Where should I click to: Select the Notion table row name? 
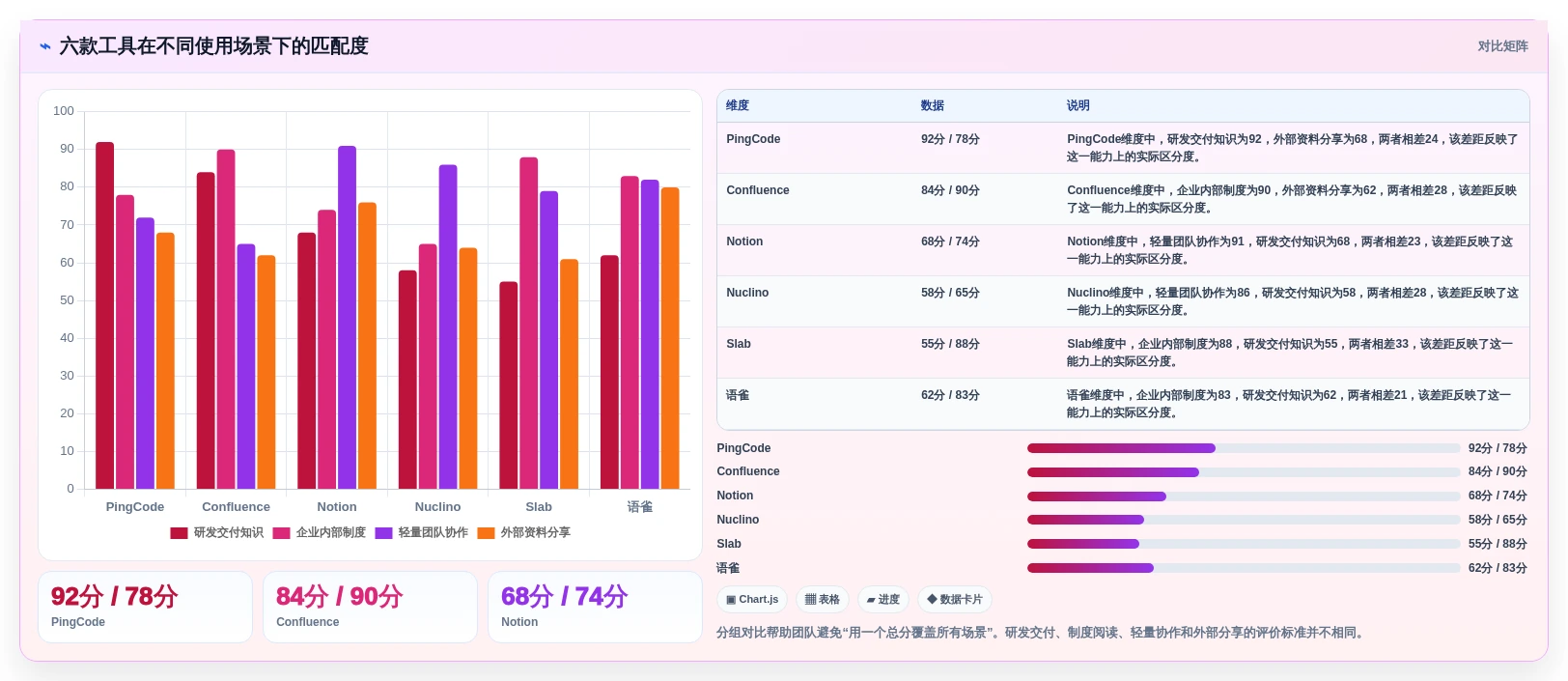(x=744, y=241)
